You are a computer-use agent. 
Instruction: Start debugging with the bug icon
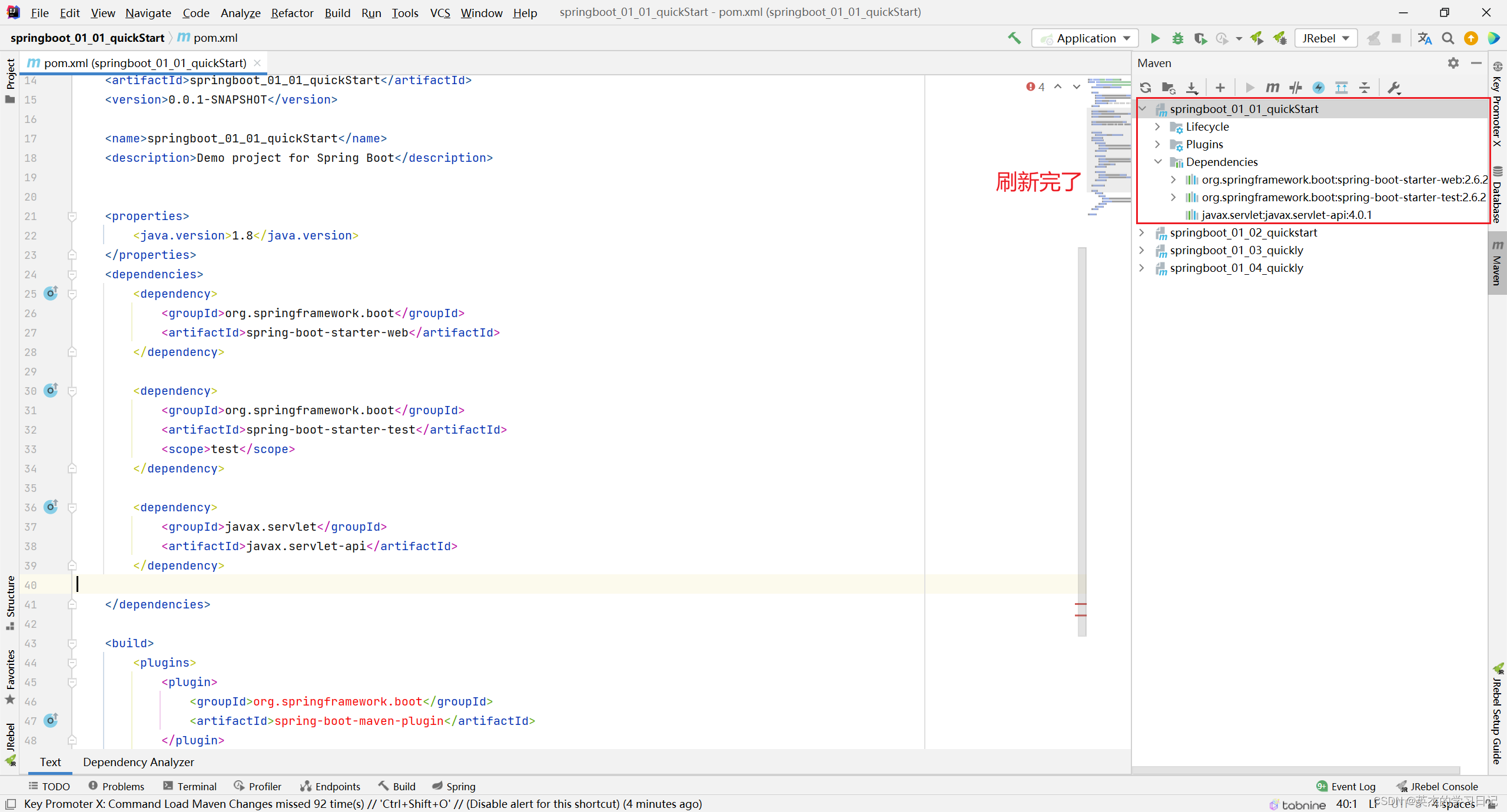[x=1177, y=38]
